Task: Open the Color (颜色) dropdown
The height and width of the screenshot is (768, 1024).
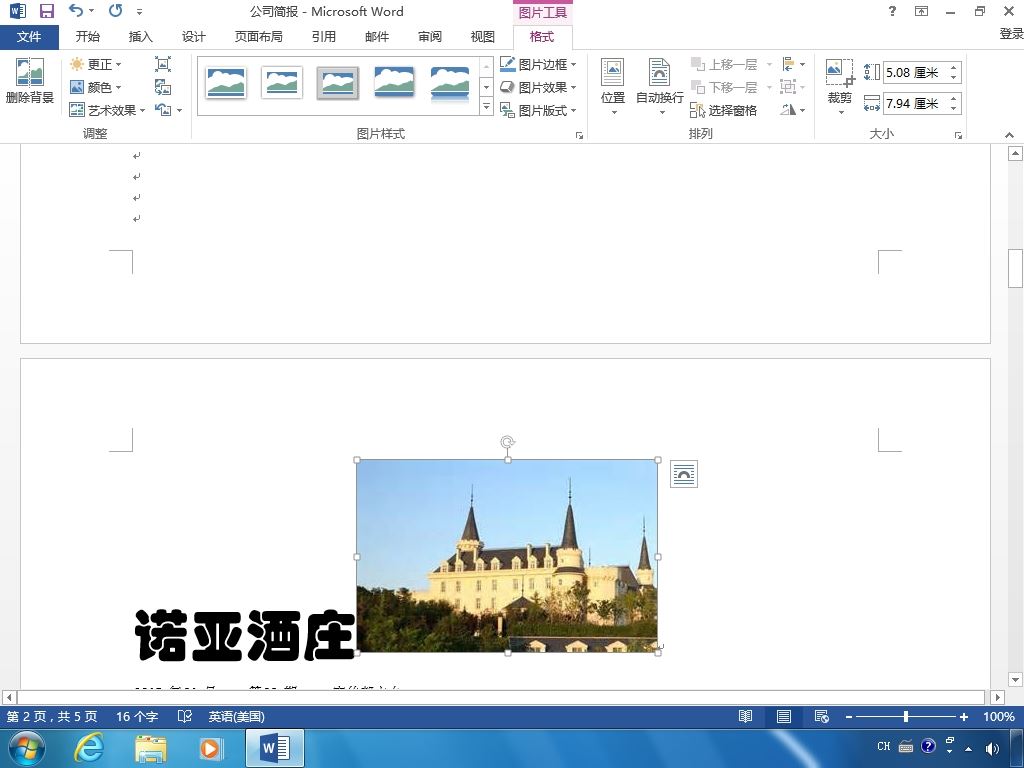Action: (x=95, y=87)
